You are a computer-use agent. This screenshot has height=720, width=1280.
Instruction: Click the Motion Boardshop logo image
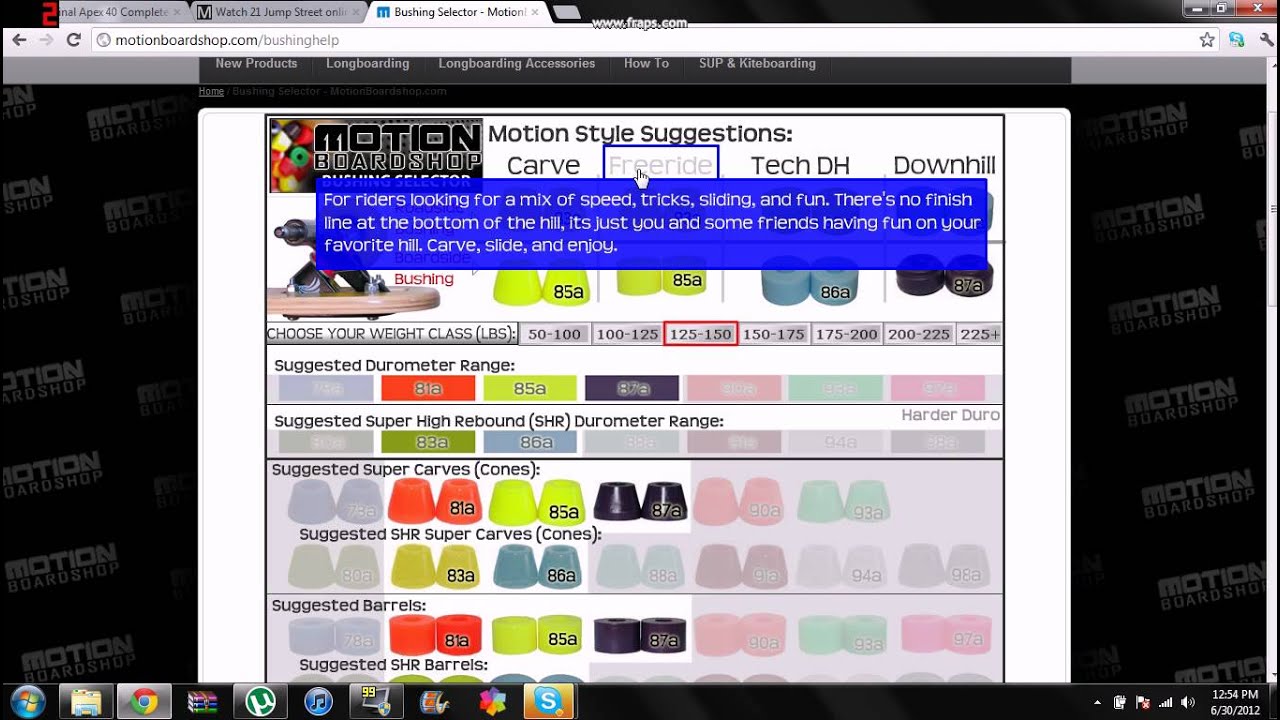point(376,156)
